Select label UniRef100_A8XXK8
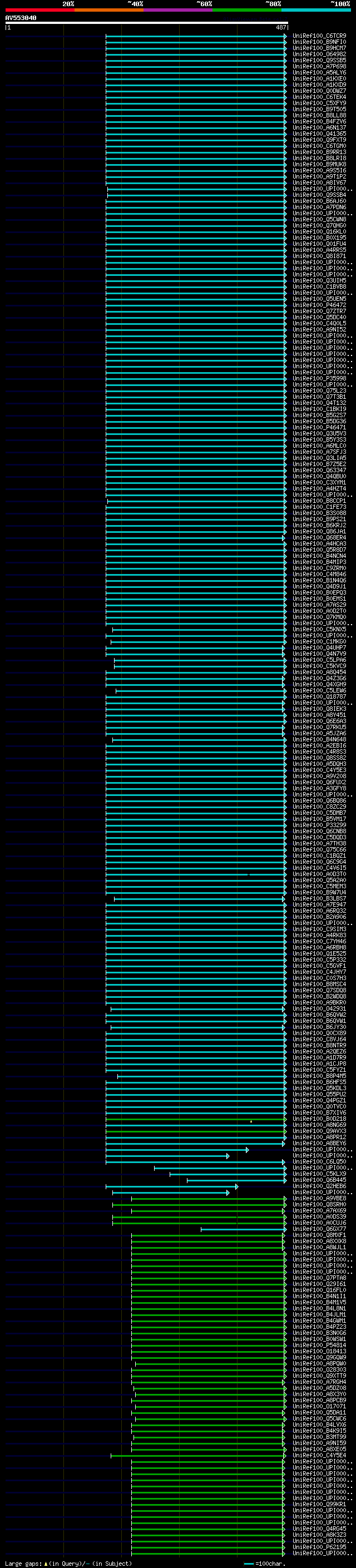Viewport: 356px width, 1568px height. click(319, 1241)
